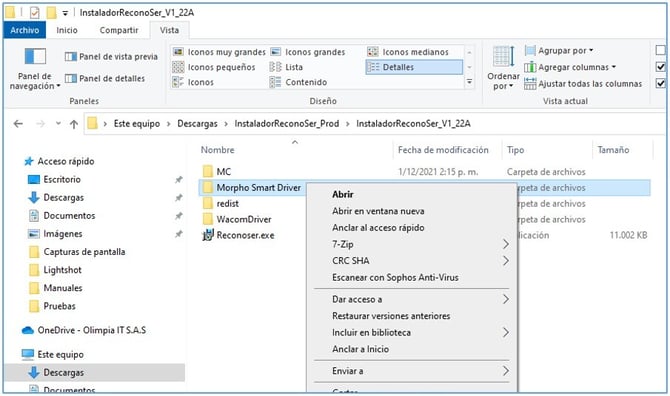Choose Anclar a Inicio
The image size is (670, 396).
point(412,349)
